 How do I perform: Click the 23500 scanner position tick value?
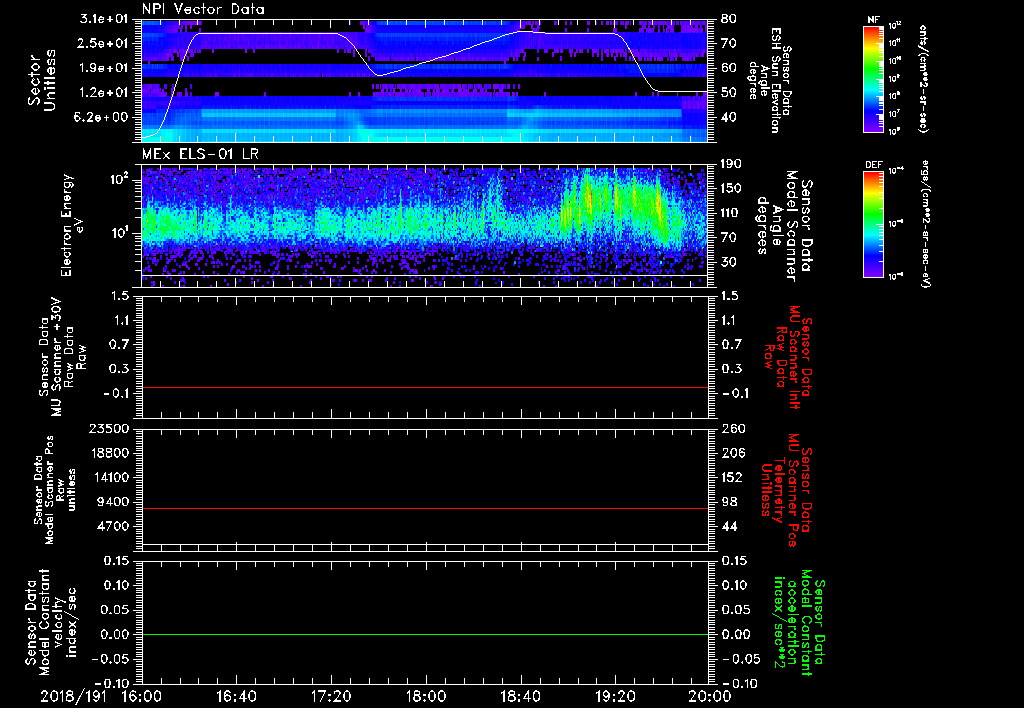[108, 428]
